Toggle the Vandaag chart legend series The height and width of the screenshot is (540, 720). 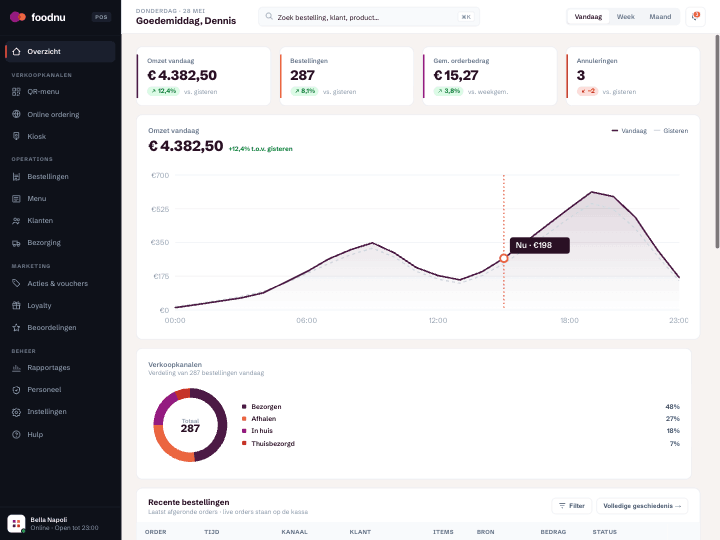(629, 131)
